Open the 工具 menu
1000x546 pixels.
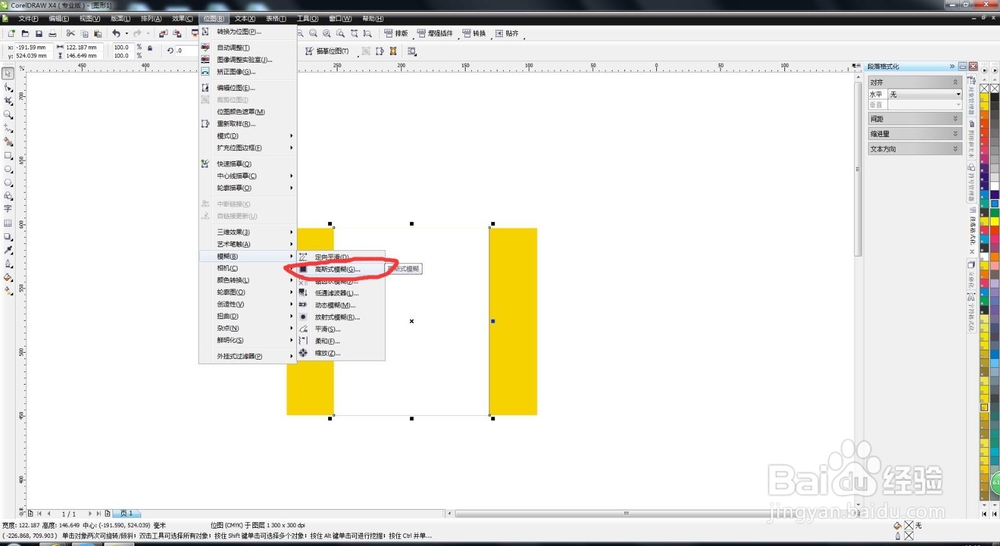[x=307, y=18]
